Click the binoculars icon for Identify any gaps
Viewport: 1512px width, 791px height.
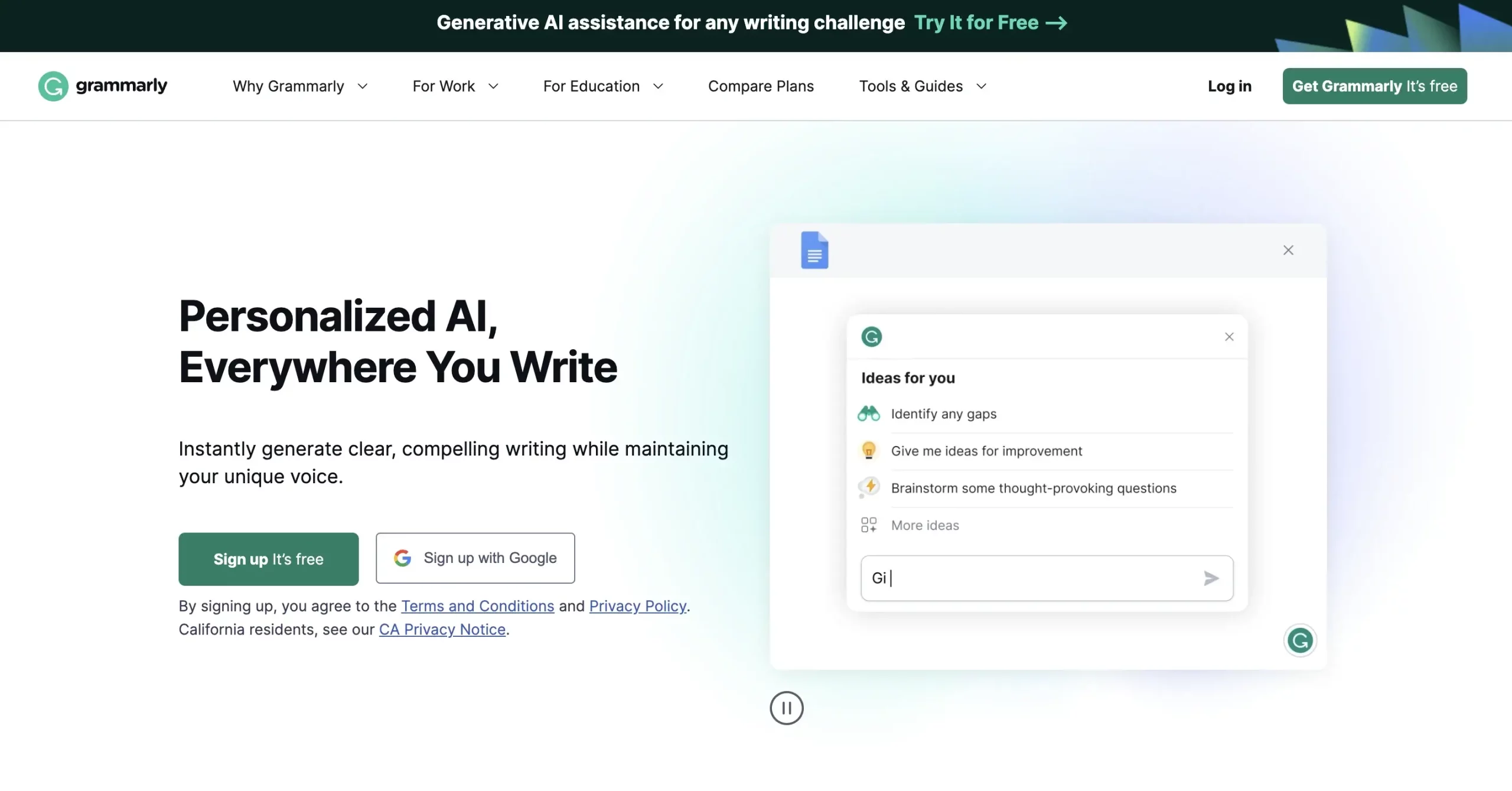pyautogui.click(x=868, y=414)
